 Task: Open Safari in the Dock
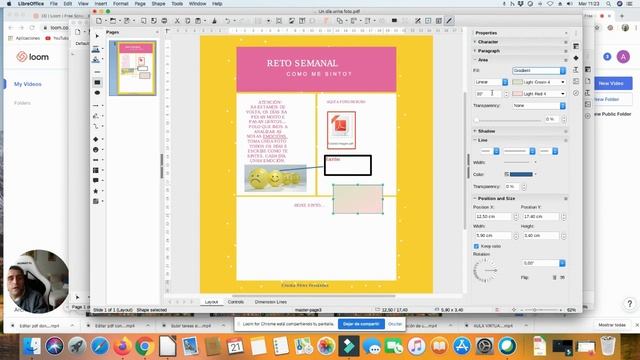click(100, 347)
